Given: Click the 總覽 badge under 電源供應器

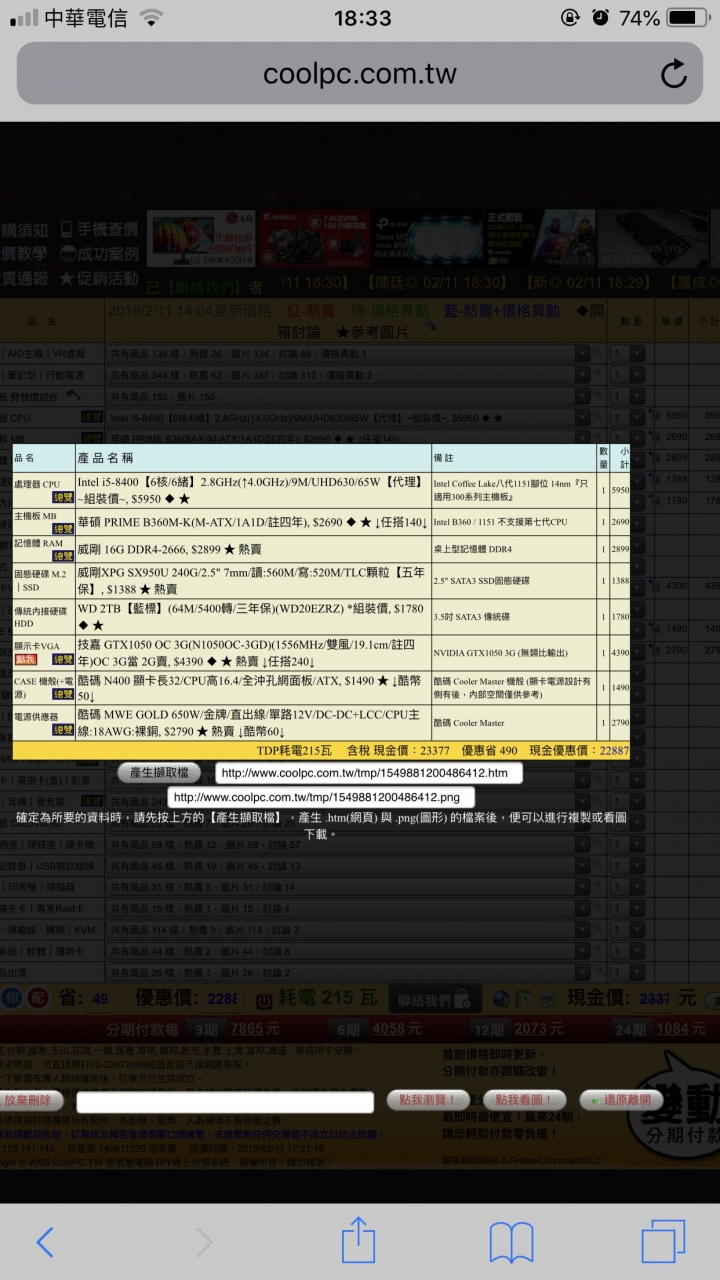Looking at the screenshot, I should click(x=63, y=731).
